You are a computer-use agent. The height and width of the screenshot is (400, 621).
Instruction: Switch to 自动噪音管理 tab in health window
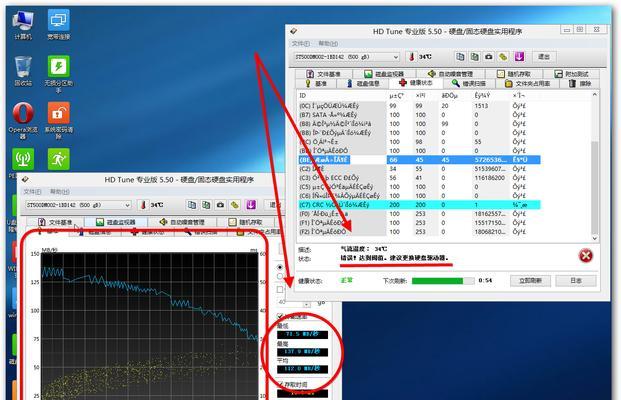pos(450,74)
